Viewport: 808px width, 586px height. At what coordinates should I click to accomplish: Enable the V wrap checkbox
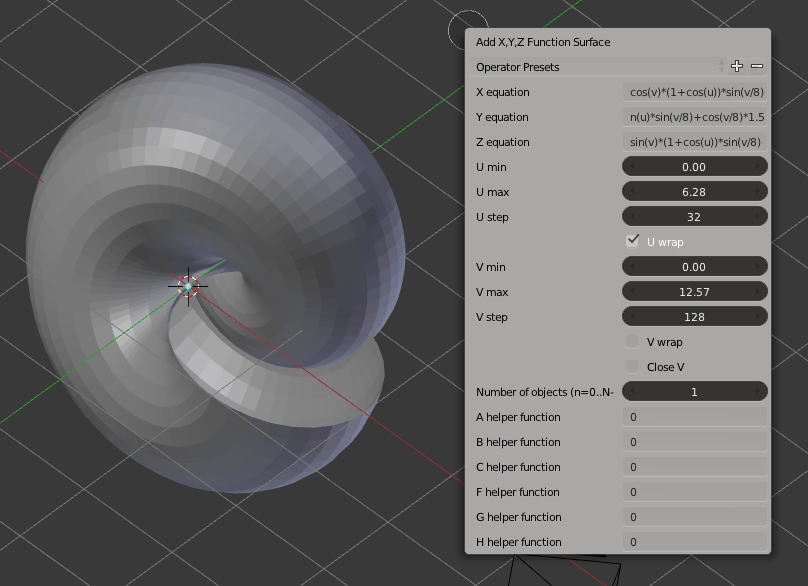pos(630,341)
